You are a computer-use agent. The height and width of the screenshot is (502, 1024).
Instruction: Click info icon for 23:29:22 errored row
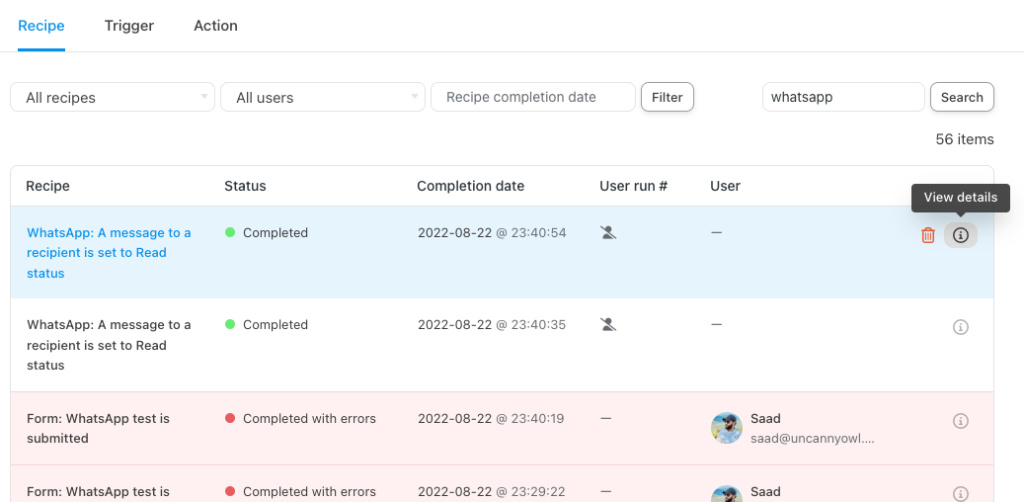960,493
